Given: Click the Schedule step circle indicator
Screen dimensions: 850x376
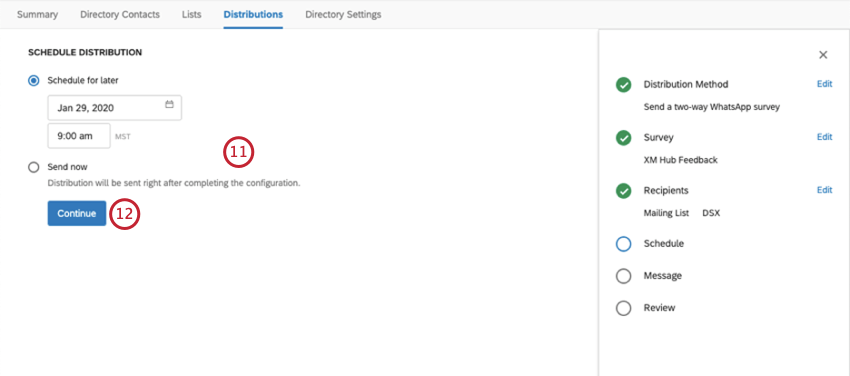Looking at the screenshot, I should pyautogui.click(x=623, y=244).
